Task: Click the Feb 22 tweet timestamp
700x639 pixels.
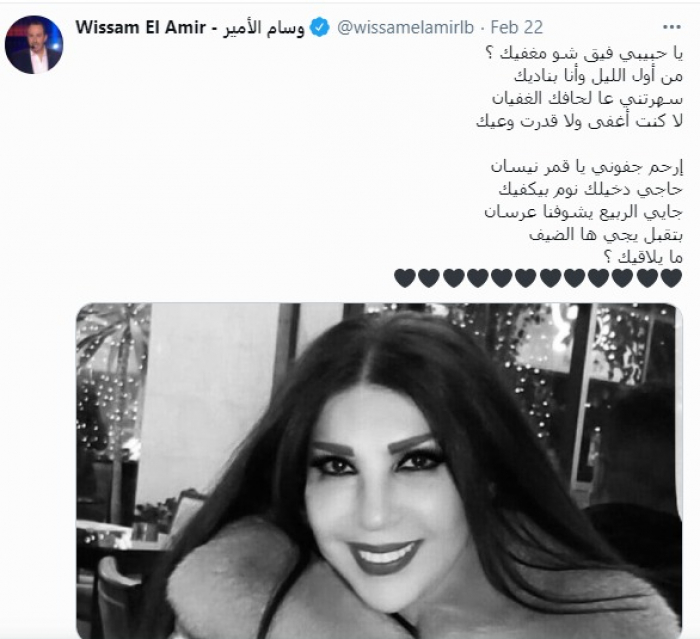Action: [x=517, y=28]
